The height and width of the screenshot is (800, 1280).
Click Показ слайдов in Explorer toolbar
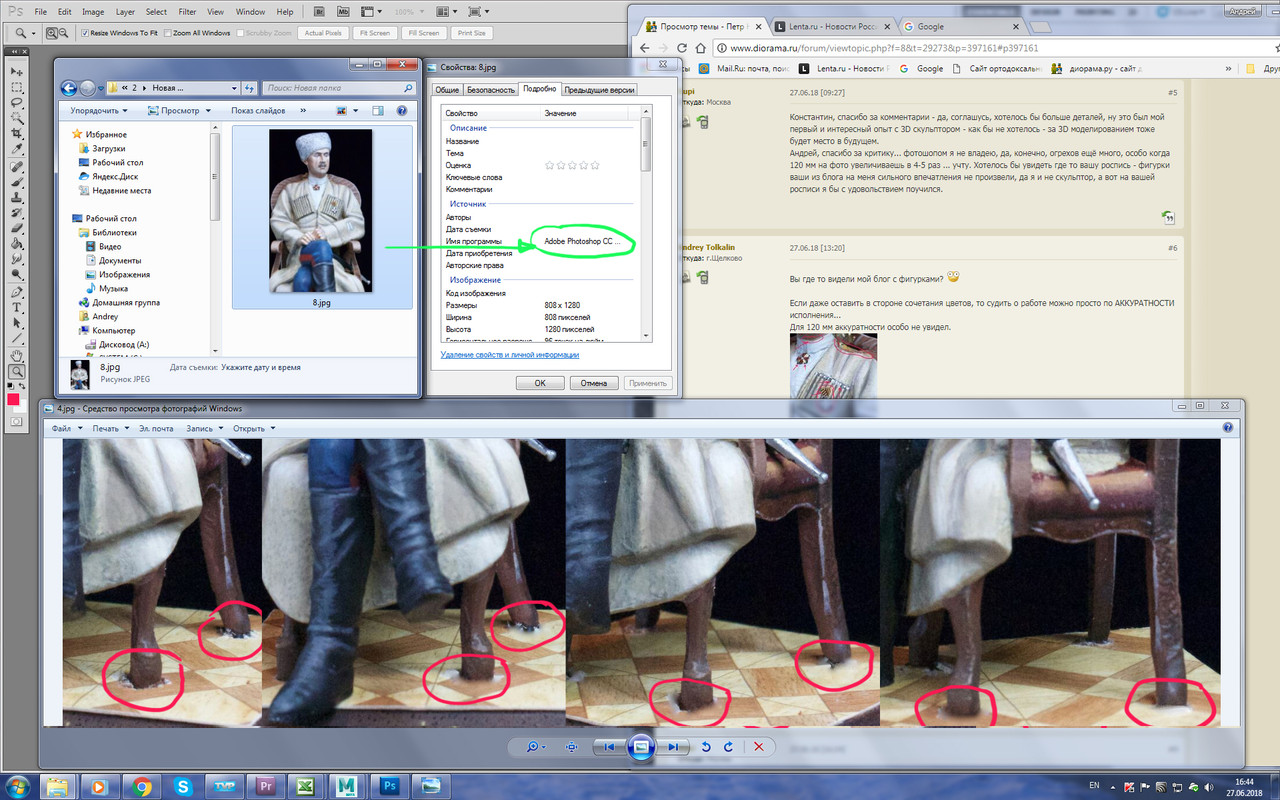pos(258,110)
